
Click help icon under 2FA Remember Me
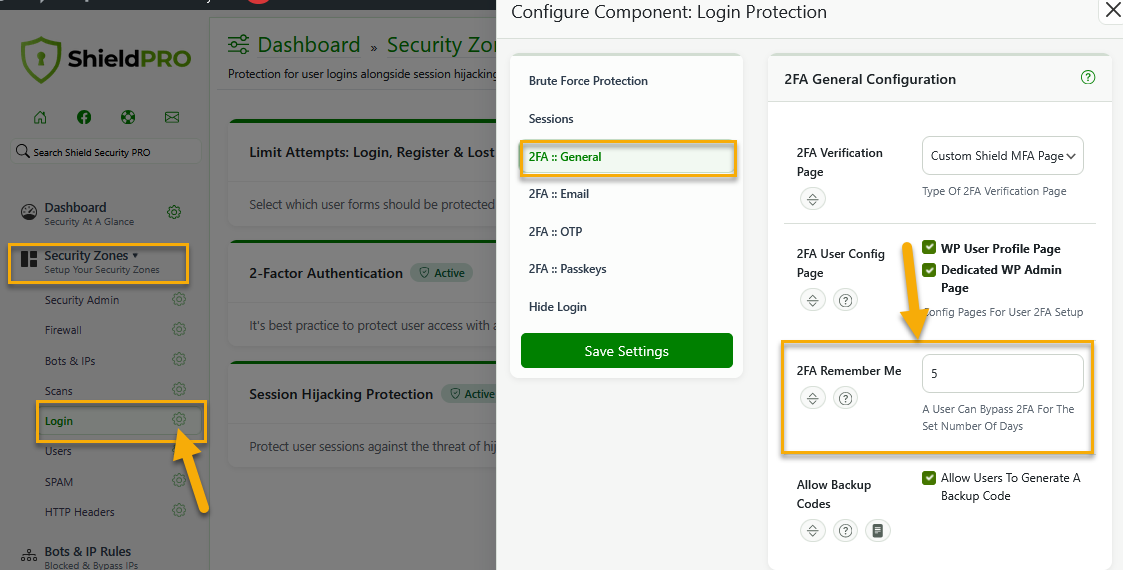click(x=845, y=398)
